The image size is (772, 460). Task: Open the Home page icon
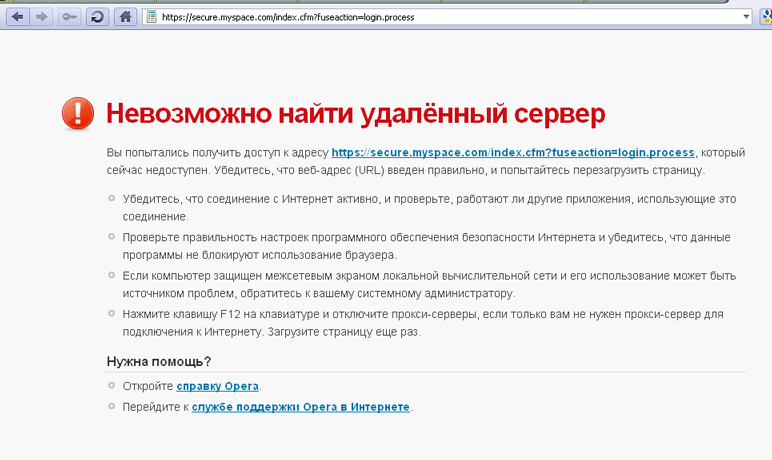click(125, 17)
